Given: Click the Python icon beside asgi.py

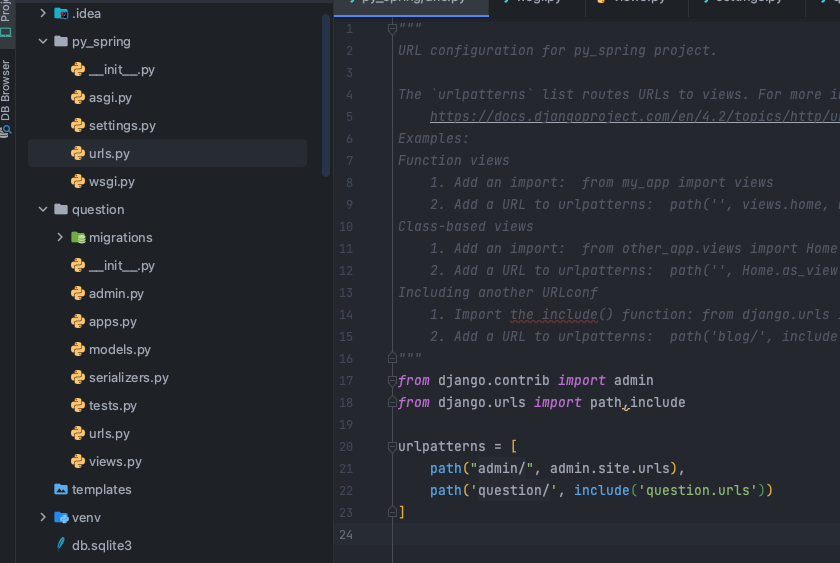Looking at the screenshot, I should [78, 97].
